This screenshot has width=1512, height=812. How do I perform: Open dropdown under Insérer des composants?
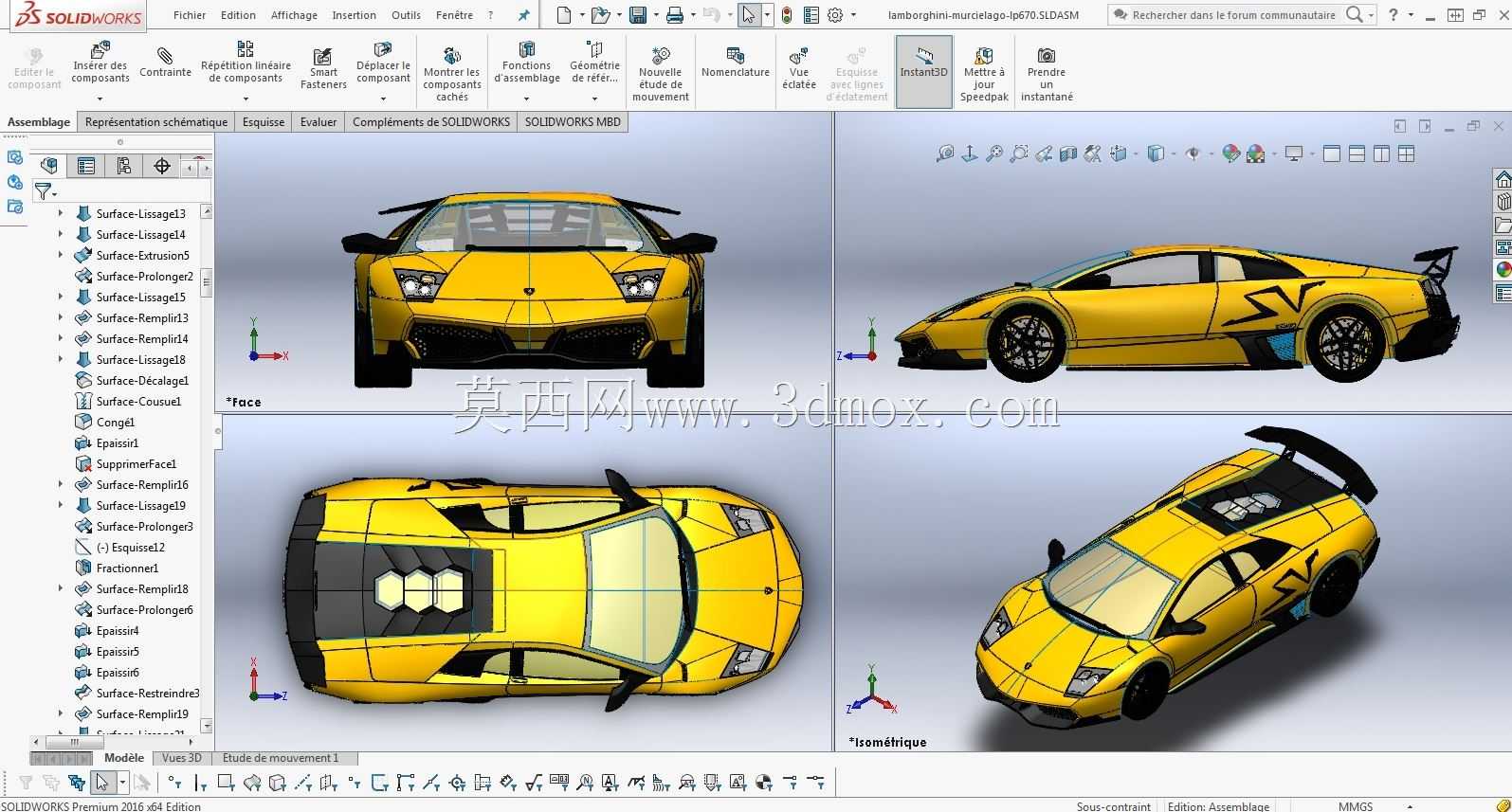100,98
